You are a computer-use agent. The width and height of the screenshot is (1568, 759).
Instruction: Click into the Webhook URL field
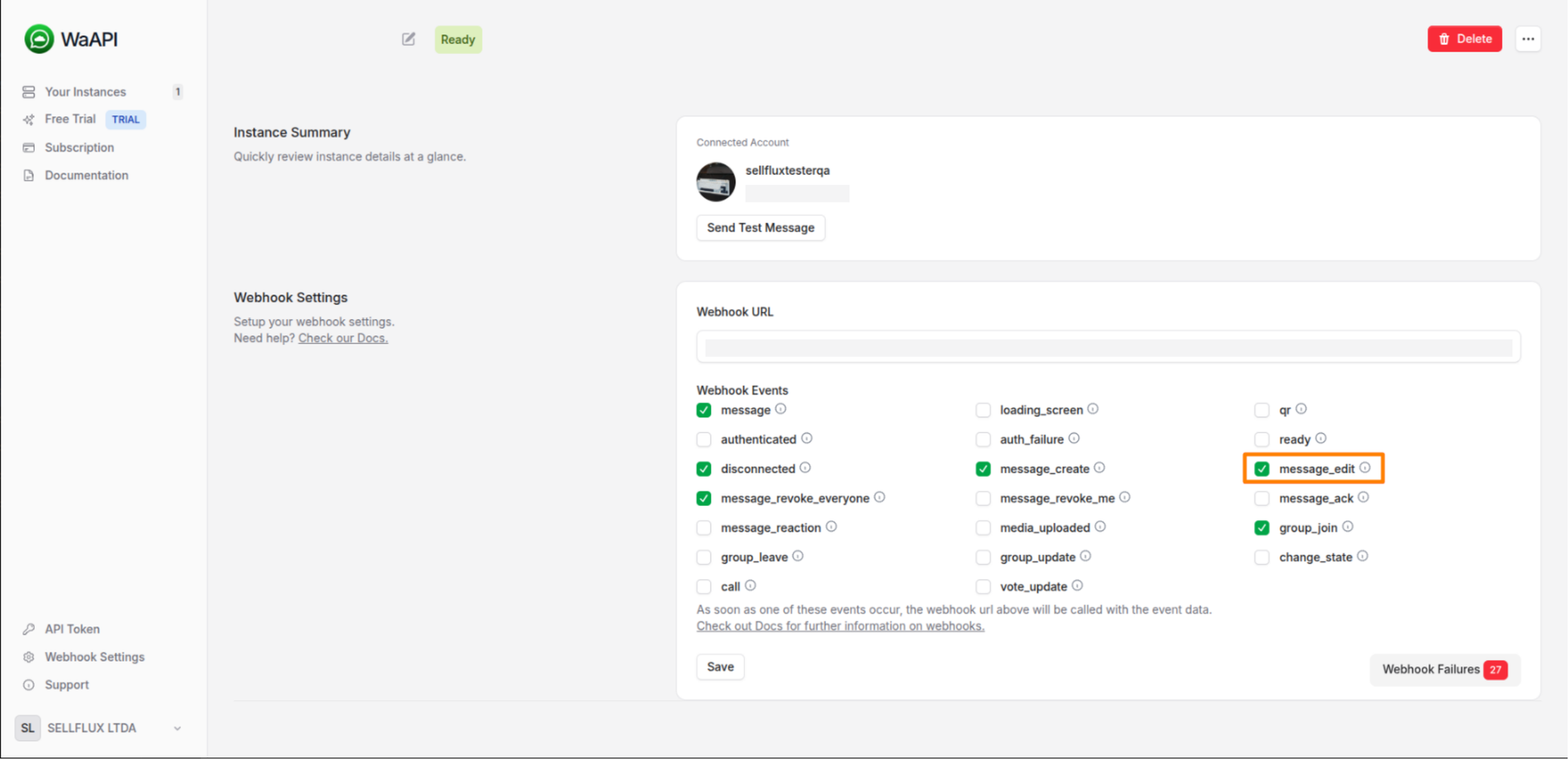(x=1109, y=347)
